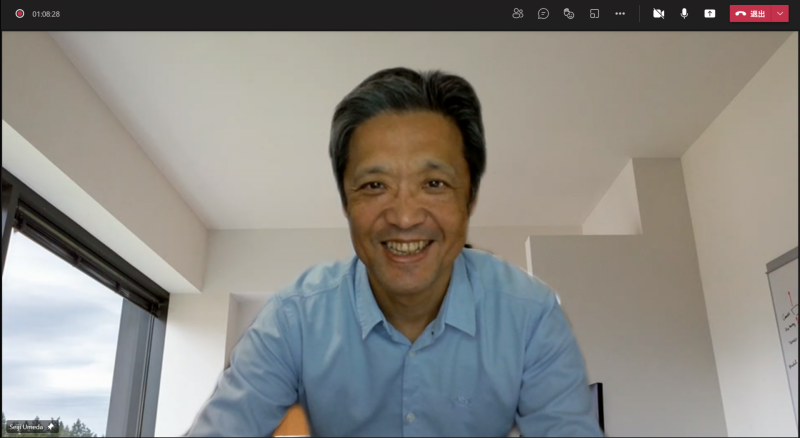Image resolution: width=800 pixels, height=438 pixels.
Task: Open the reactions menu
Action: point(569,14)
